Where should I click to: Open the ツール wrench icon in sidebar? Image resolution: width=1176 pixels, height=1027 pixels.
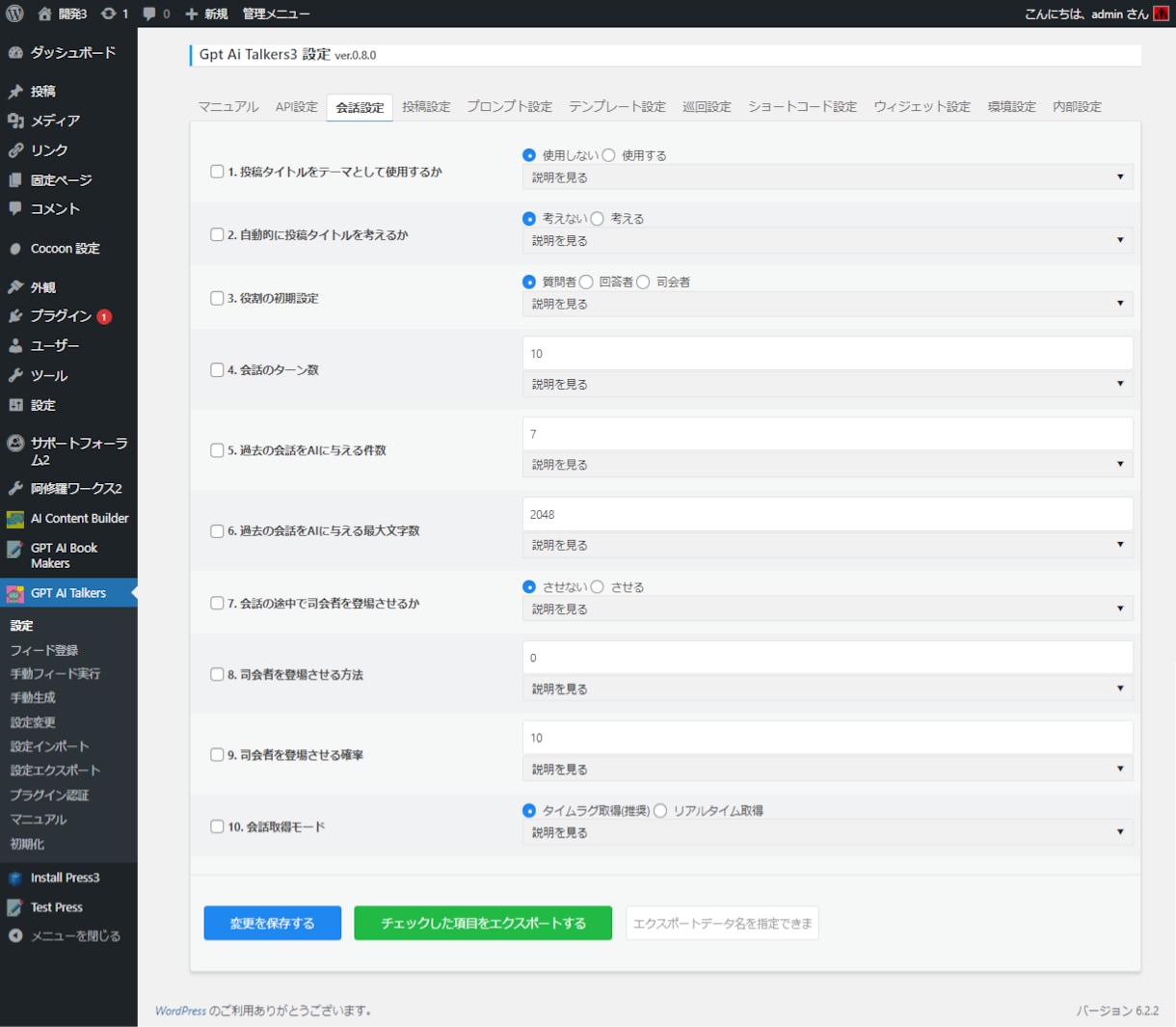coord(15,375)
